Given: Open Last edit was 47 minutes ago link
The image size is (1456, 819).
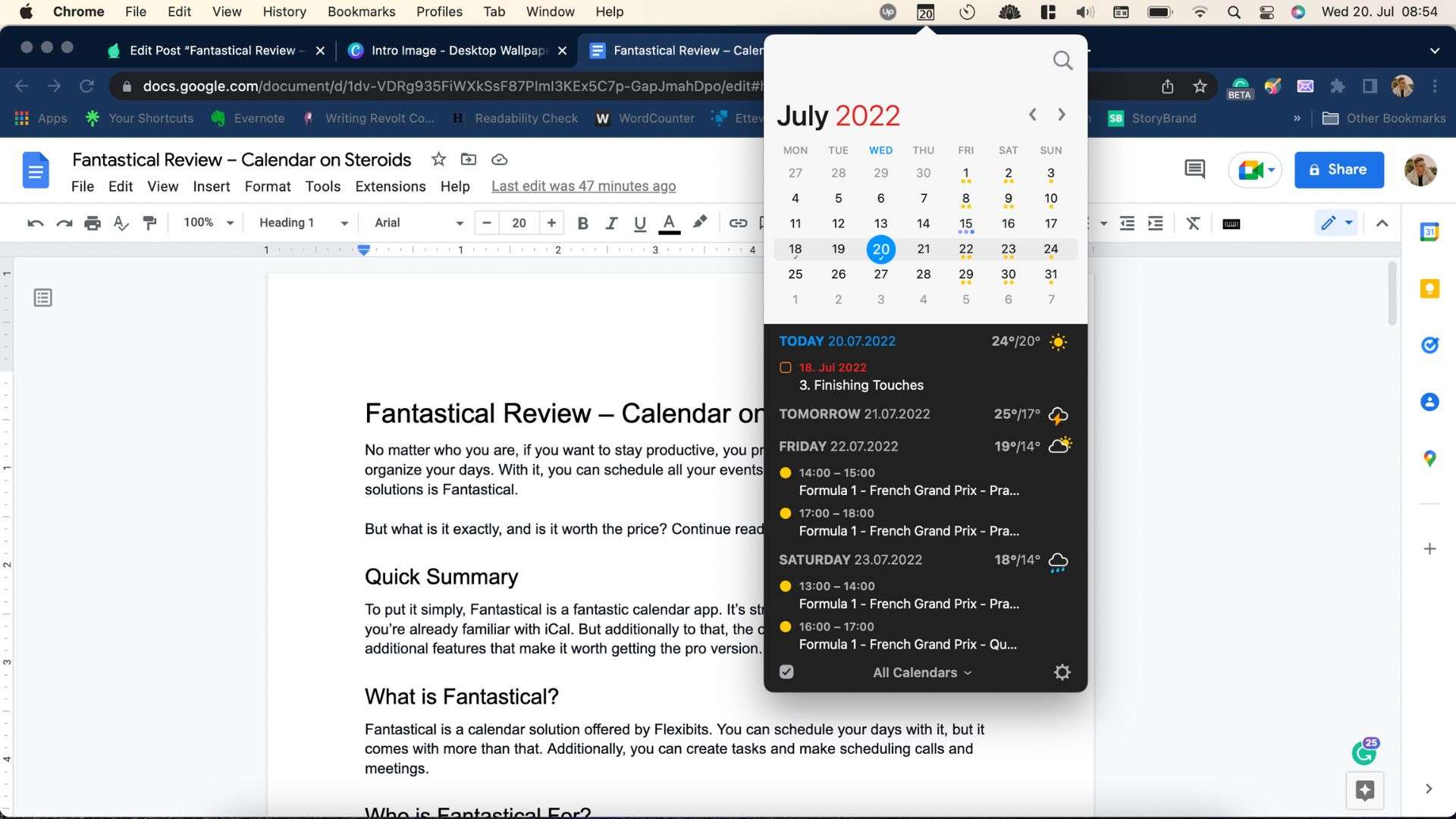Looking at the screenshot, I should [583, 187].
